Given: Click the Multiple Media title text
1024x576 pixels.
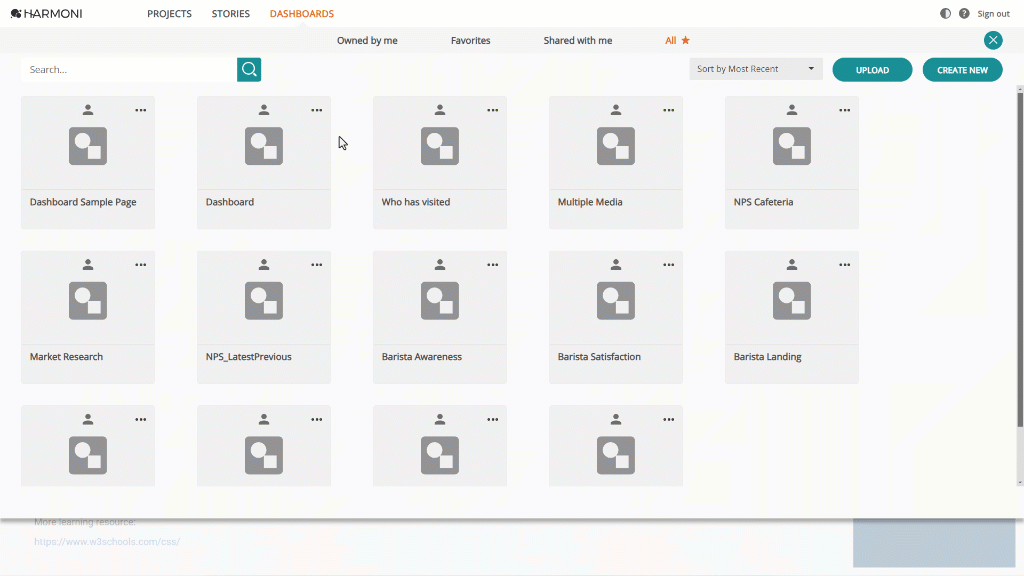Looking at the screenshot, I should pyautogui.click(x=590, y=202).
